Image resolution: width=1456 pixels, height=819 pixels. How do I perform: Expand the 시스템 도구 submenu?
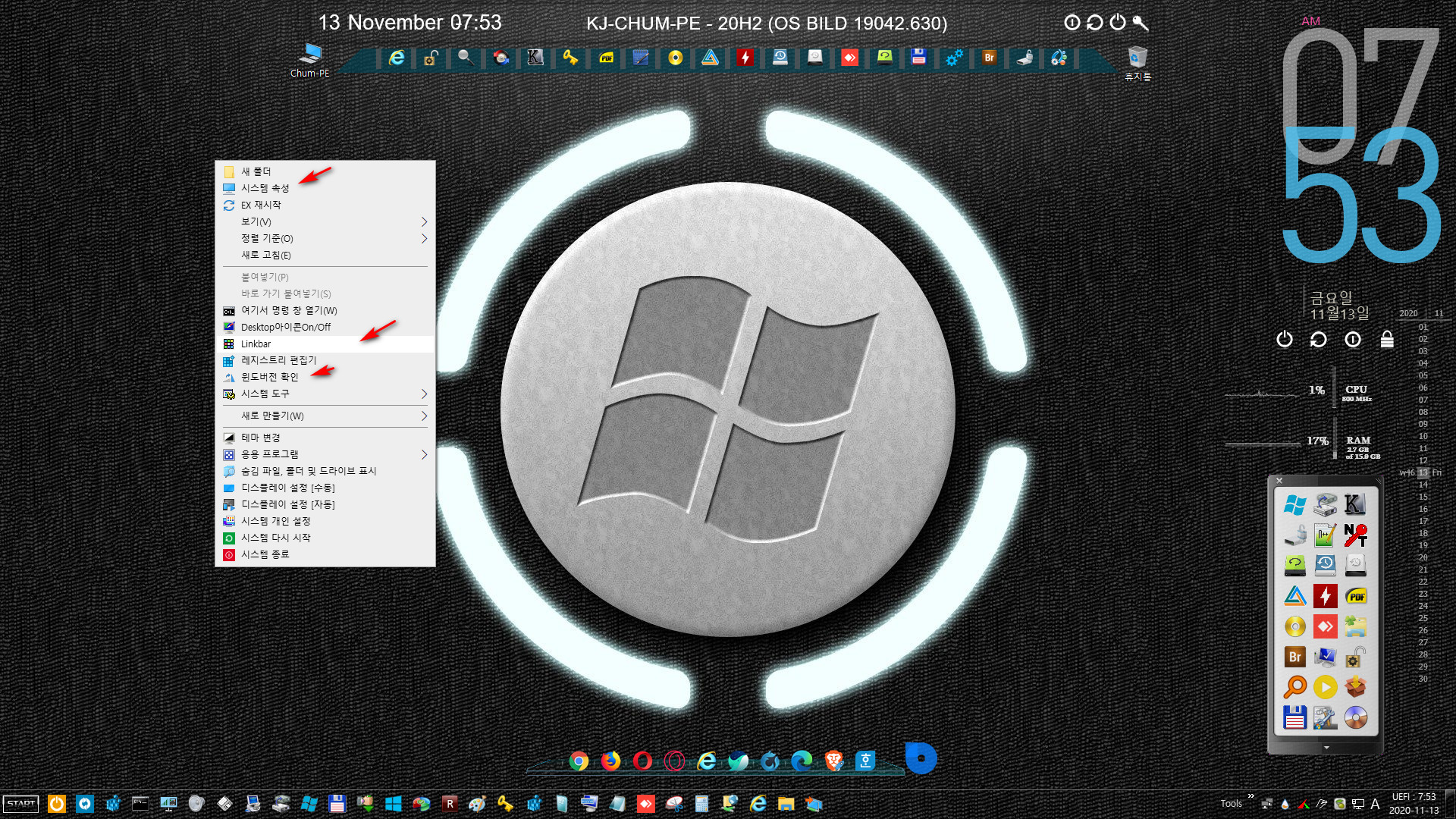[325, 394]
